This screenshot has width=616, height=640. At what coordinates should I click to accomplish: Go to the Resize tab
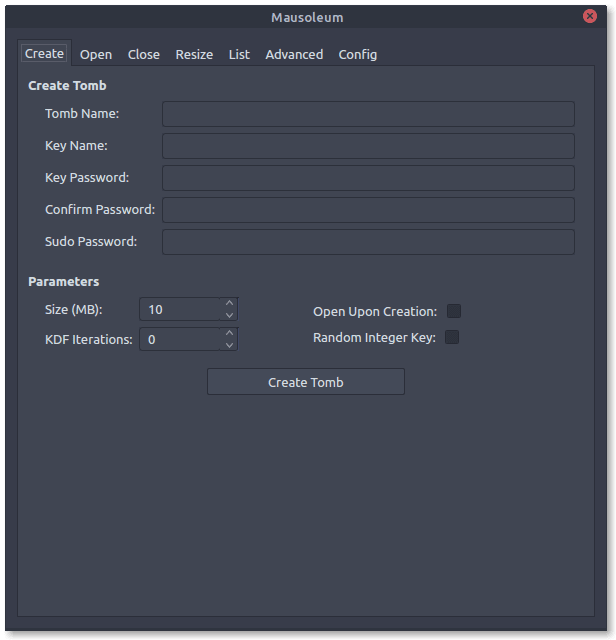(194, 54)
